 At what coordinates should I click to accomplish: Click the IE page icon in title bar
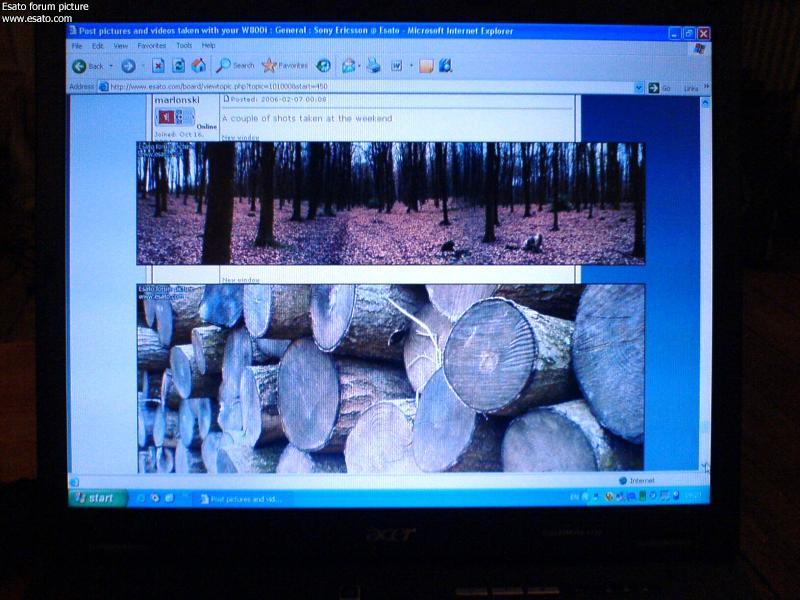72,30
